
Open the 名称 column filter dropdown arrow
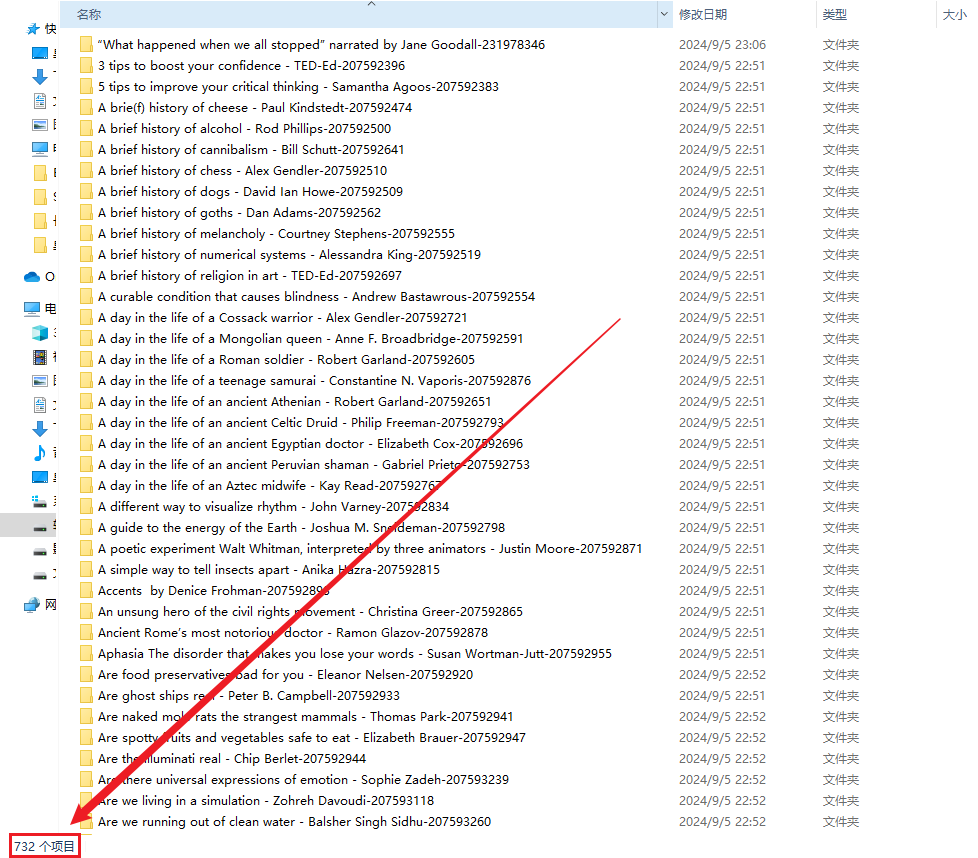coord(664,14)
